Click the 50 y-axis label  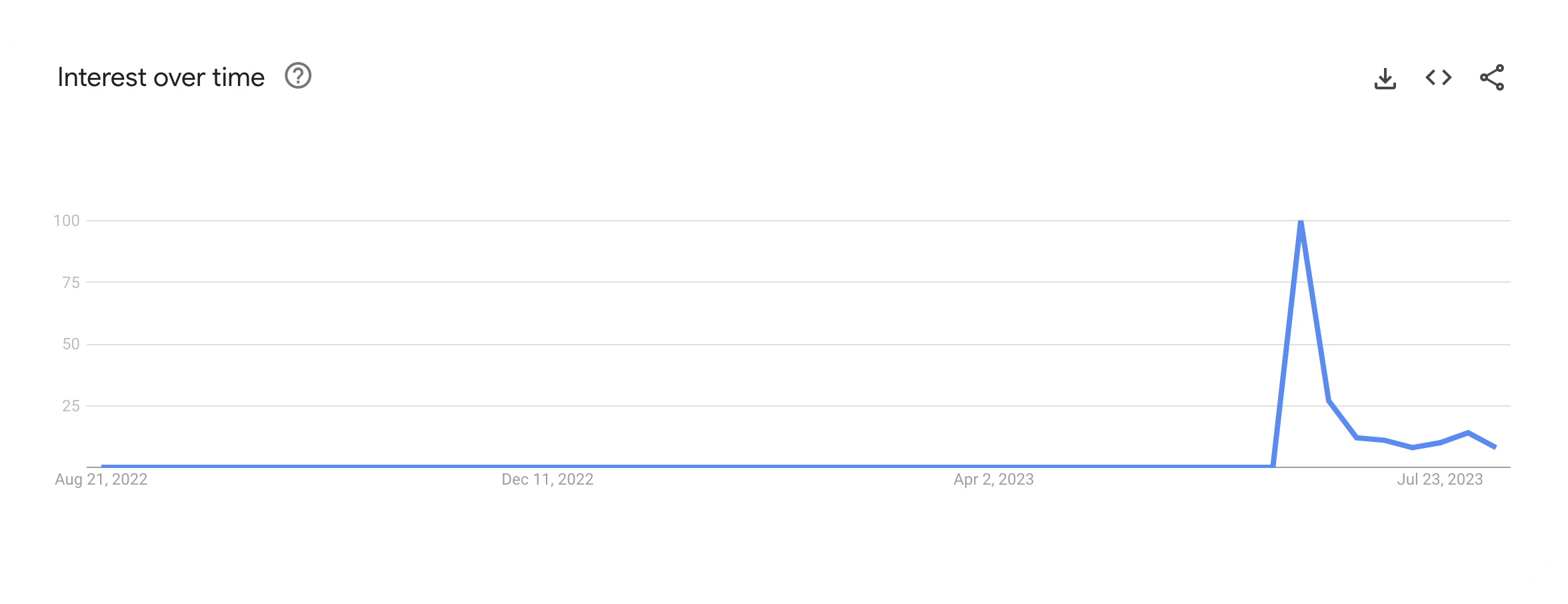pyautogui.click(x=71, y=344)
